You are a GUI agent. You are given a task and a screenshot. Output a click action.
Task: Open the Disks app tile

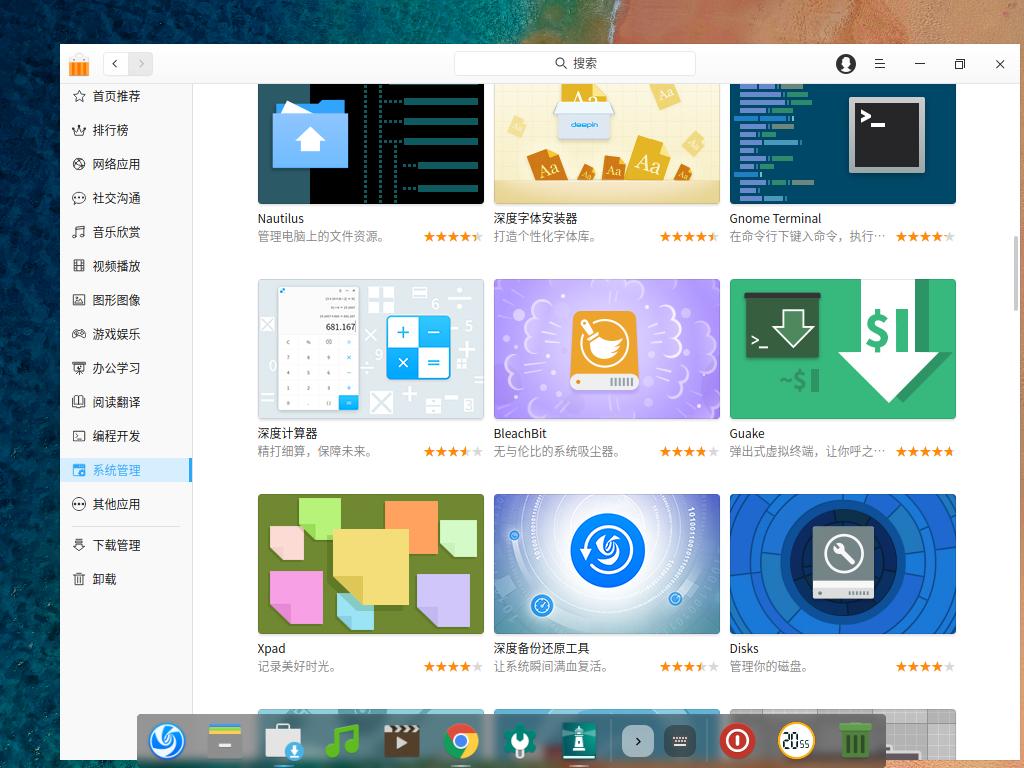842,564
